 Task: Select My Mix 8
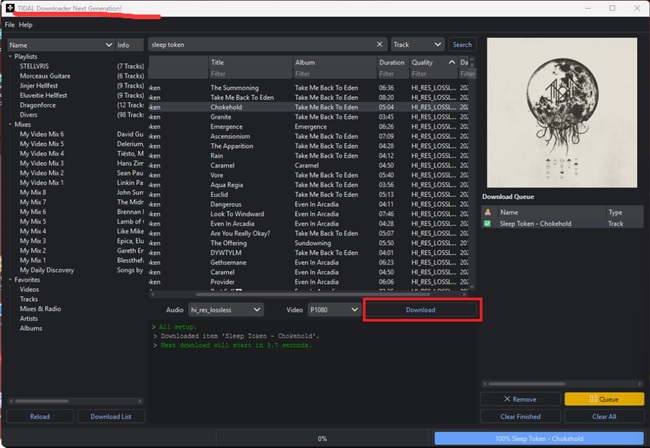(33, 192)
